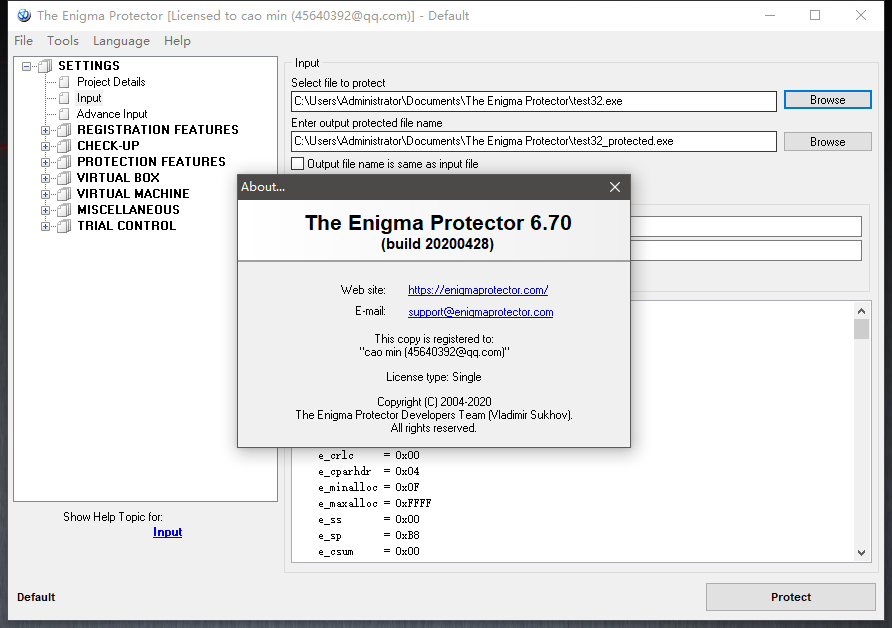Click the e_maxalloc = 0xFFFF line
The image size is (892, 628).
pyautogui.click(x=374, y=503)
